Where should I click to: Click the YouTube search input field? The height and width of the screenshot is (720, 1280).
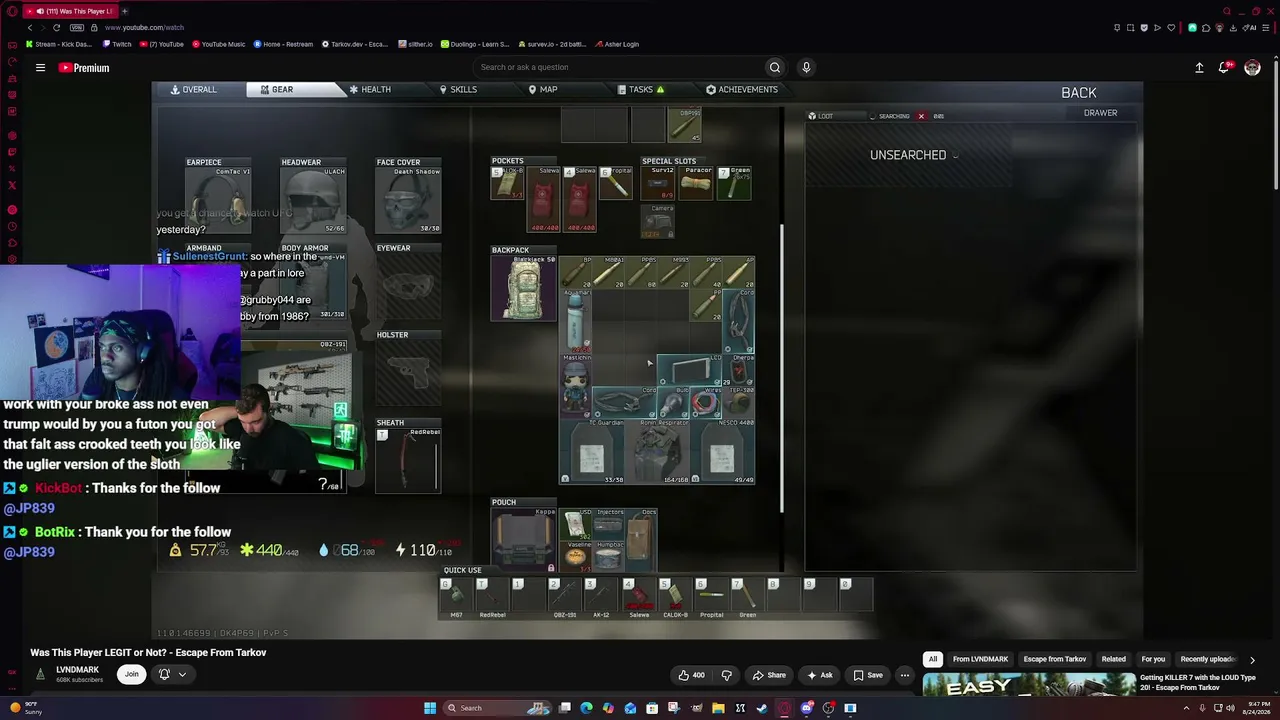tap(620, 67)
